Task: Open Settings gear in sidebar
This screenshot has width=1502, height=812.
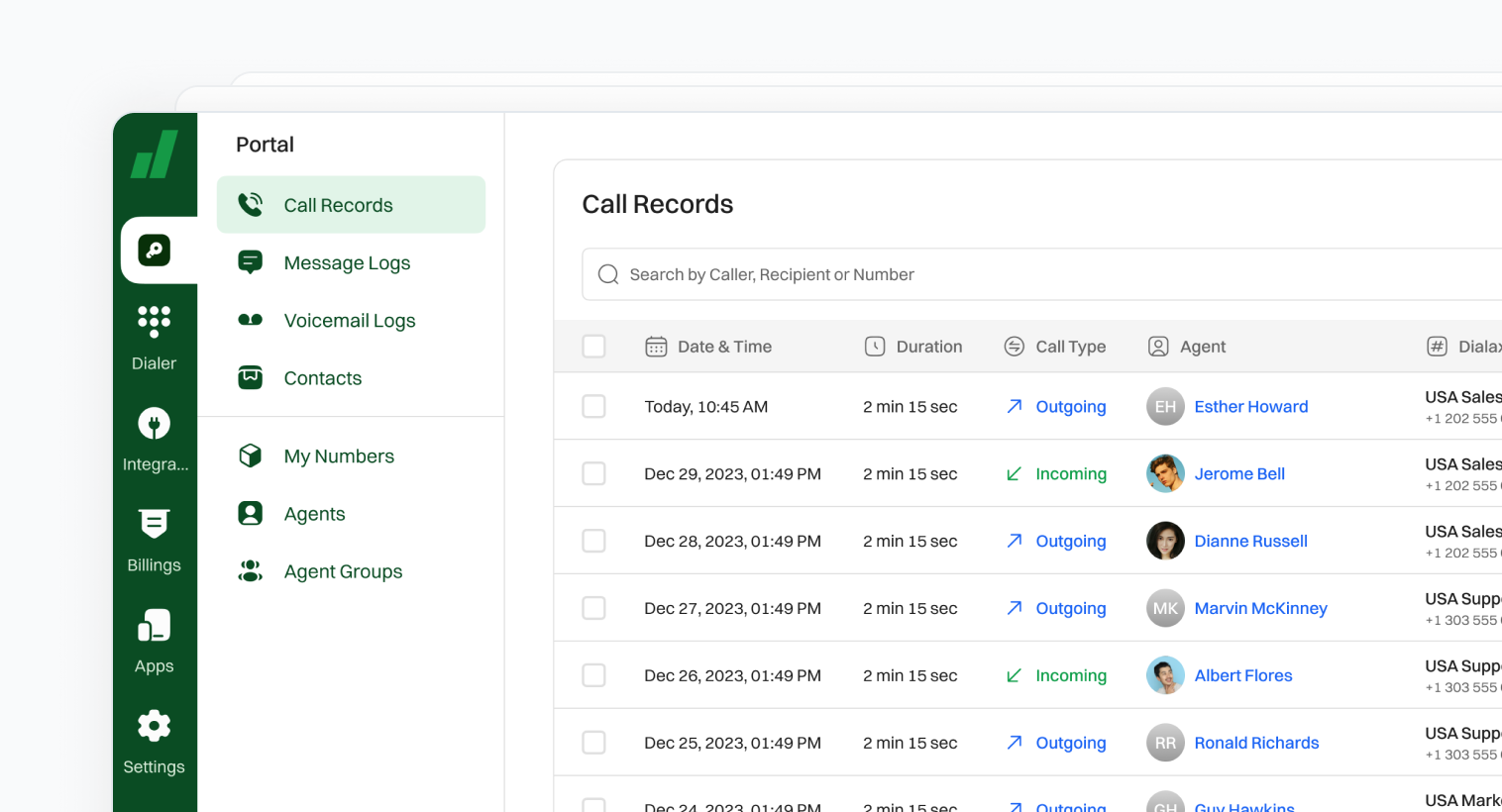Action: [154, 727]
